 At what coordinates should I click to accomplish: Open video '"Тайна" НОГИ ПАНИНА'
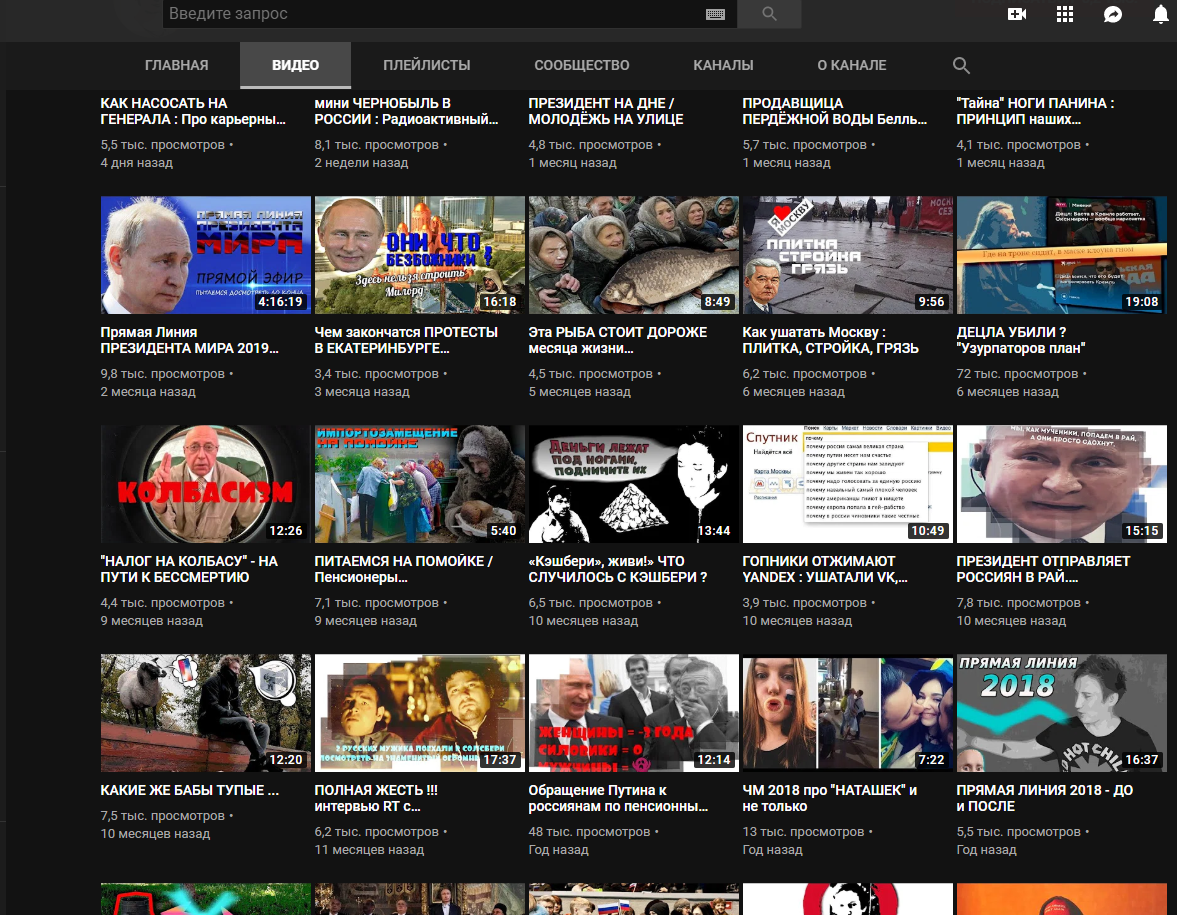pos(1035,111)
